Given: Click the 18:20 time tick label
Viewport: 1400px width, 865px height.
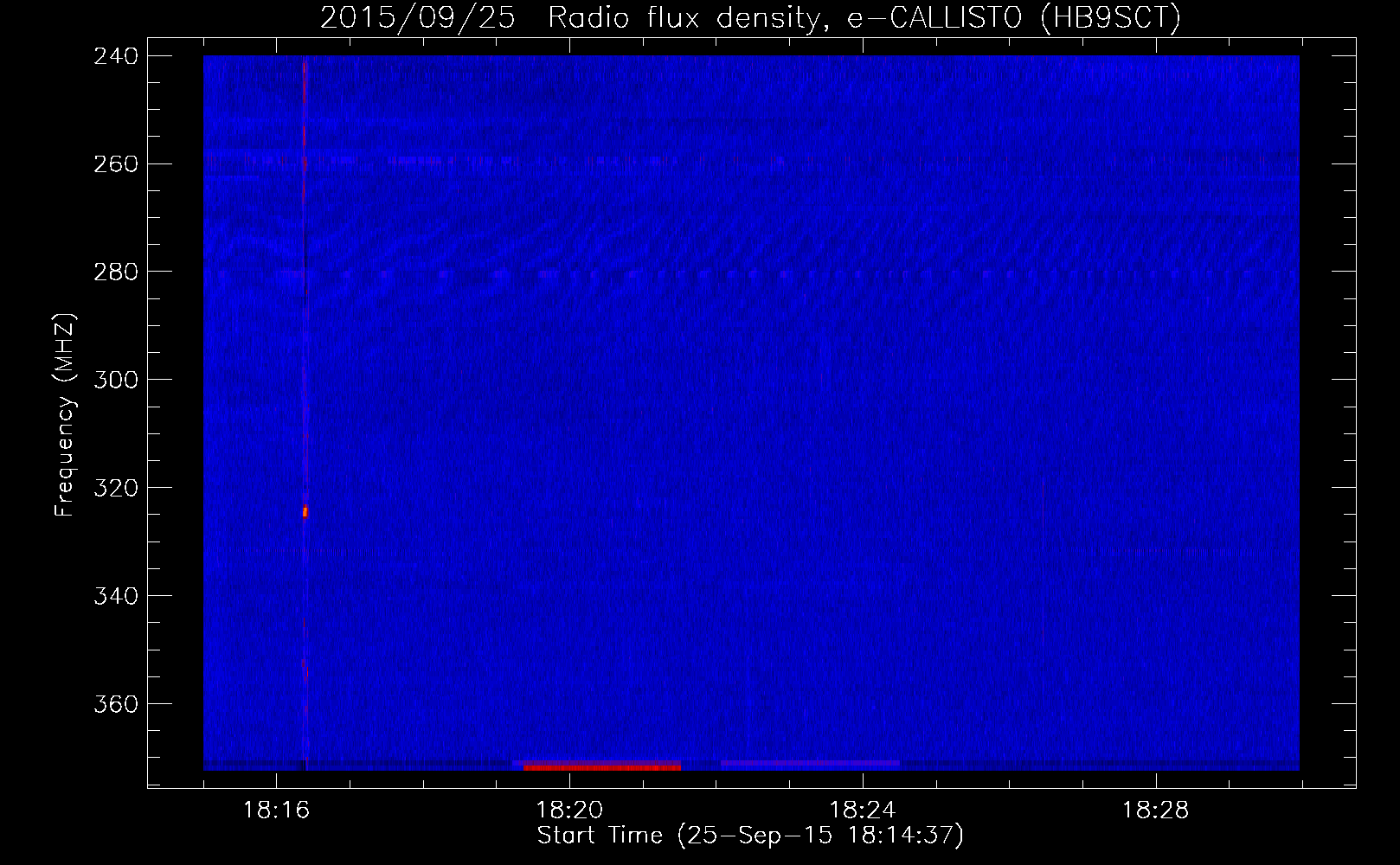Looking at the screenshot, I should [x=569, y=811].
